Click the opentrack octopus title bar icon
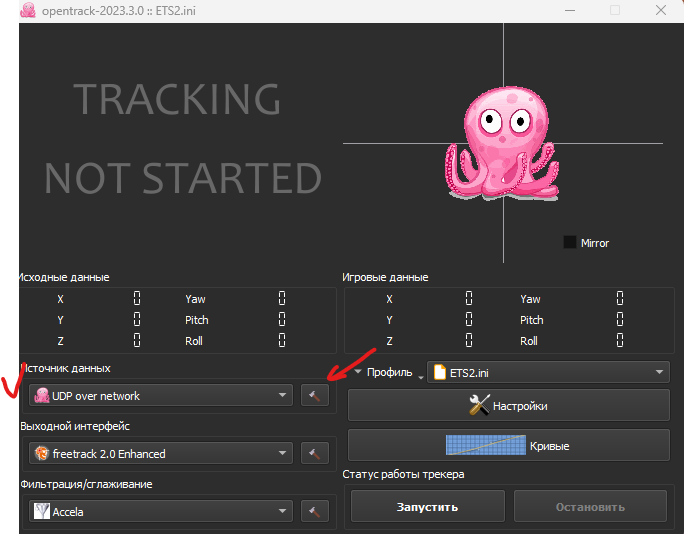The width and height of the screenshot is (684, 534). 28,10
